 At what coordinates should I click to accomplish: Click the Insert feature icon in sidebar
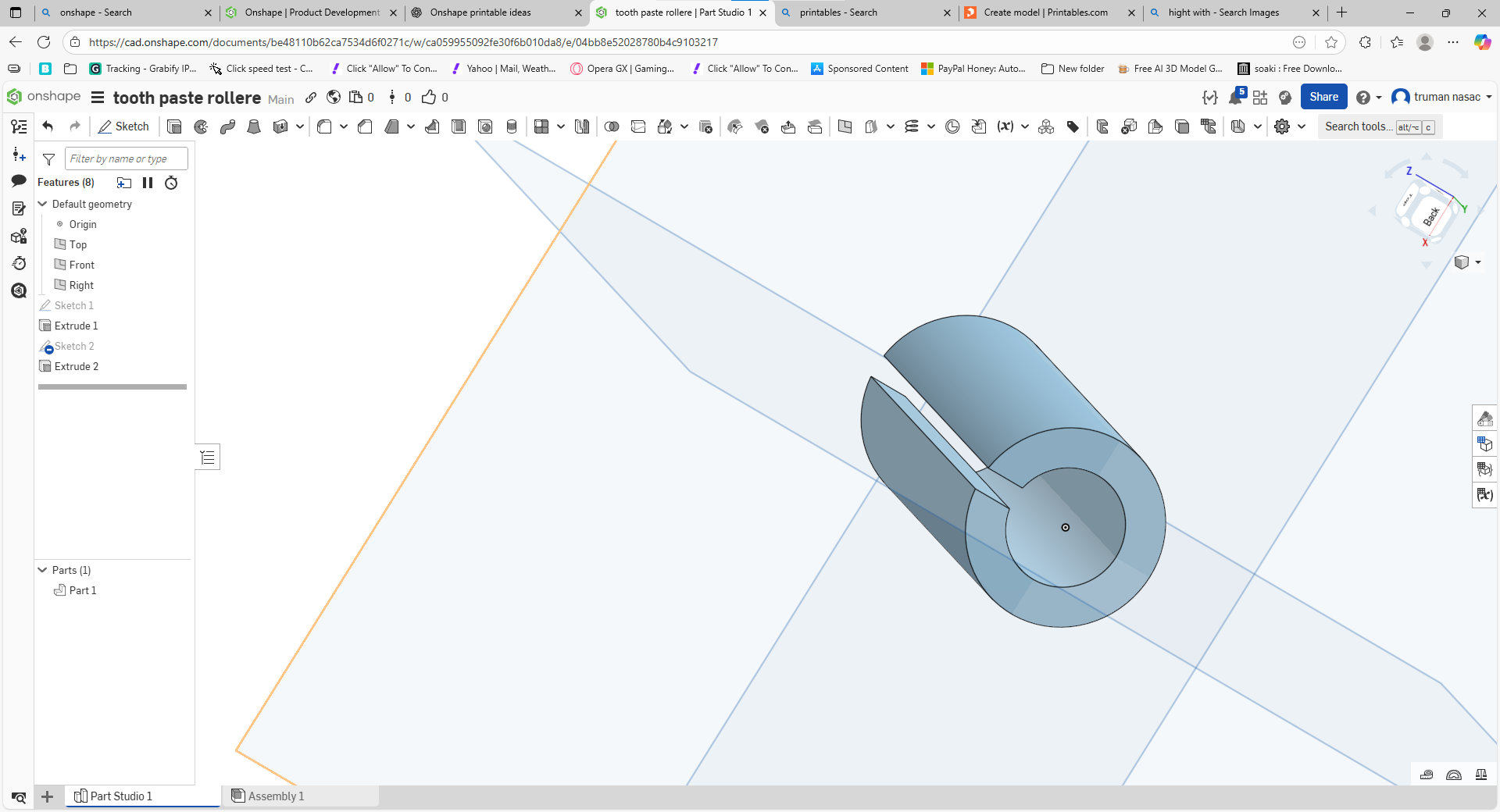tap(19, 155)
